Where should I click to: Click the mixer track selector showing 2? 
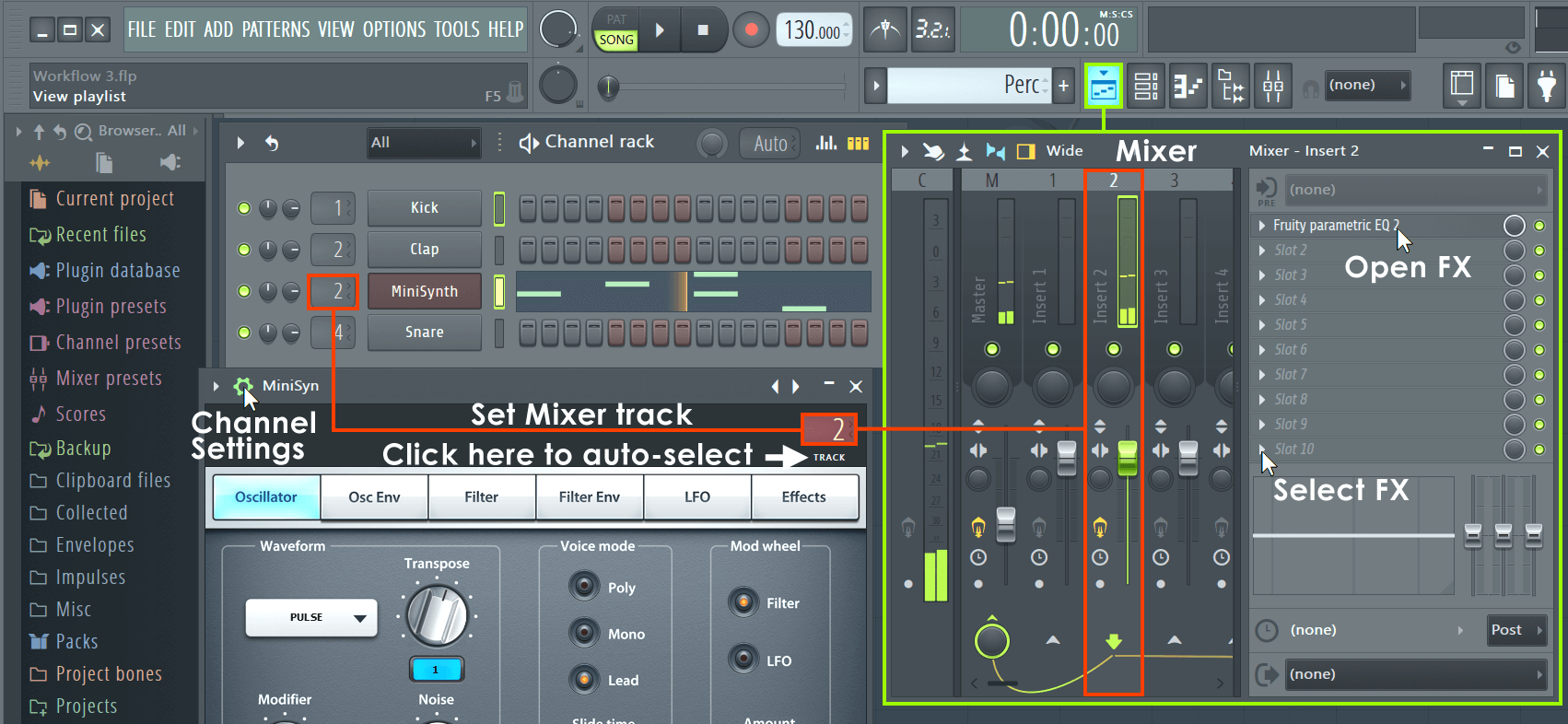[829, 429]
